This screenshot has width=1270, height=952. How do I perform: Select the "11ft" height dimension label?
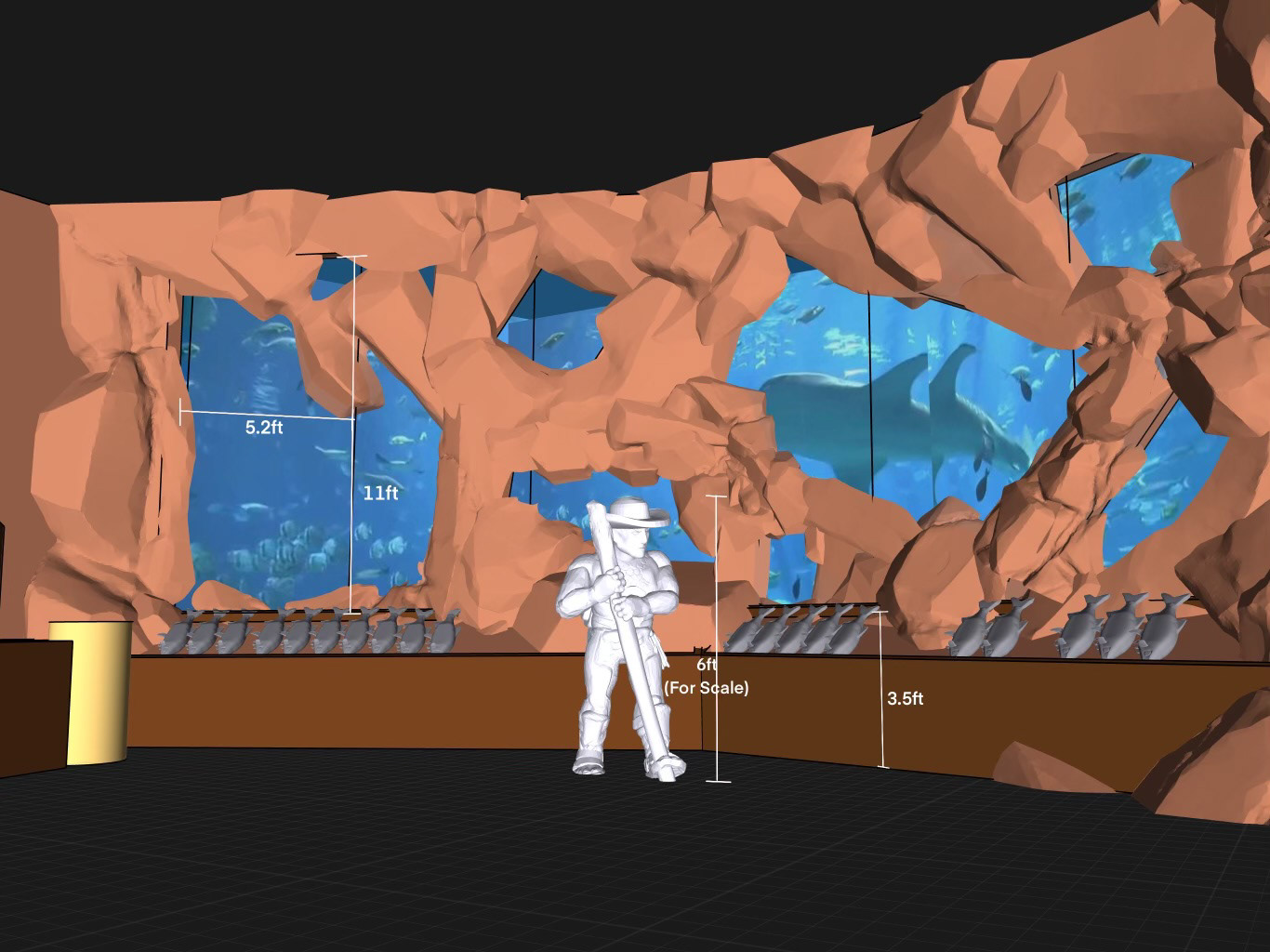tap(380, 494)
